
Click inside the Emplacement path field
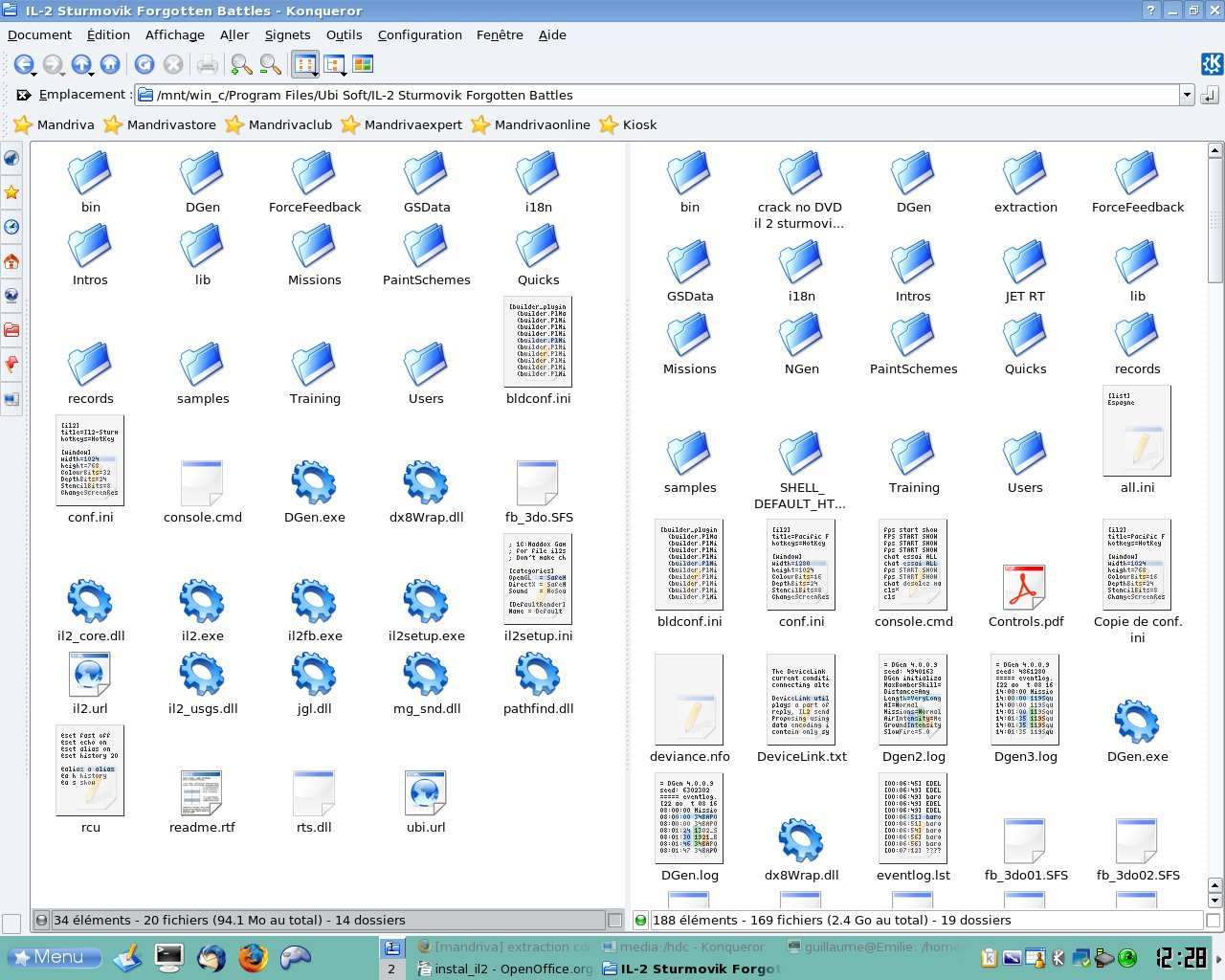click(x=657, y=95)
